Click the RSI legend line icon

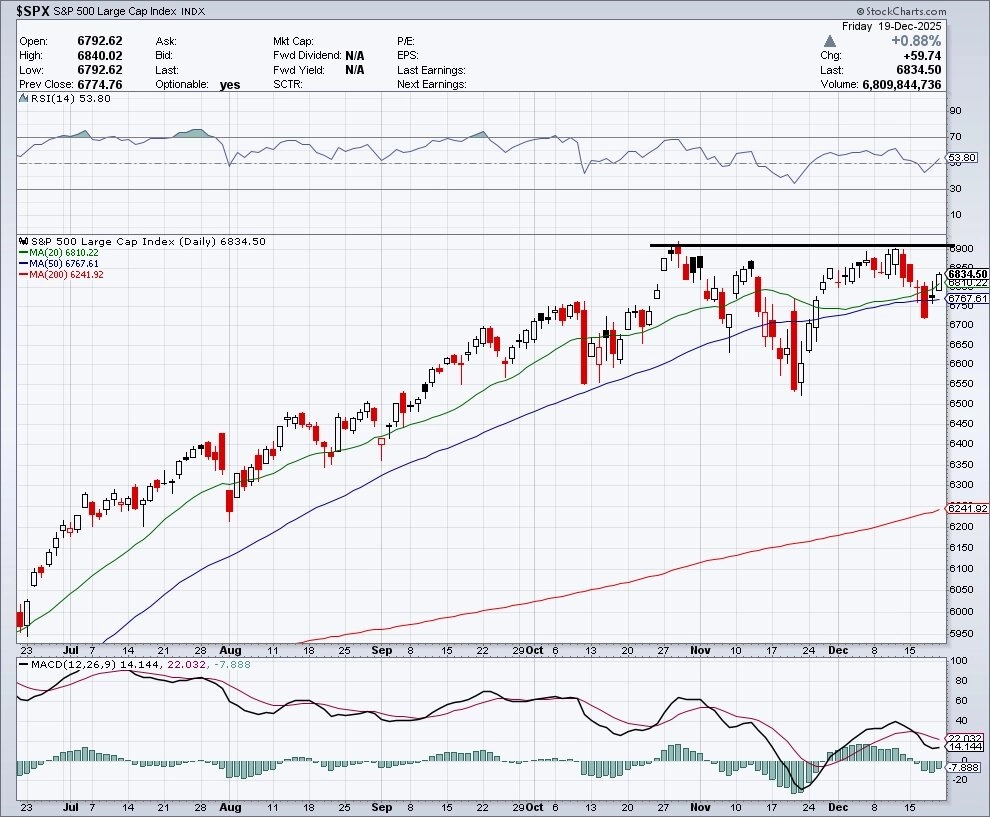[x=23, y=99]
